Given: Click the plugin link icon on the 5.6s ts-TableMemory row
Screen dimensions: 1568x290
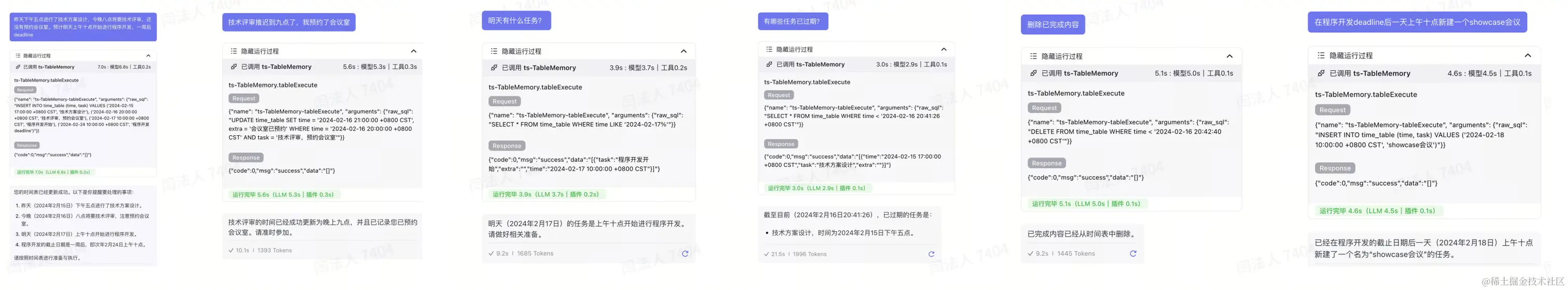Looking at the screenshot, I should tap(234, 67).
